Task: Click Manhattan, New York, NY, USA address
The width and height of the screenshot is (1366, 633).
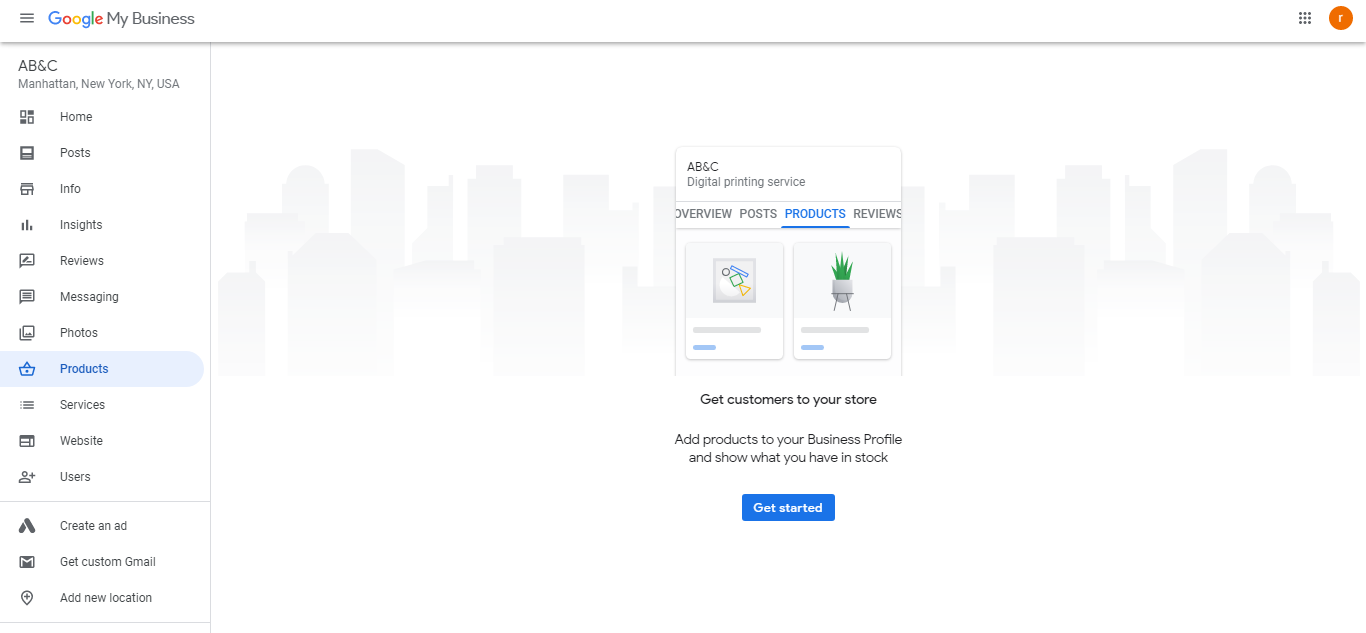Action: pyautogui.click(x=99, y=84)
